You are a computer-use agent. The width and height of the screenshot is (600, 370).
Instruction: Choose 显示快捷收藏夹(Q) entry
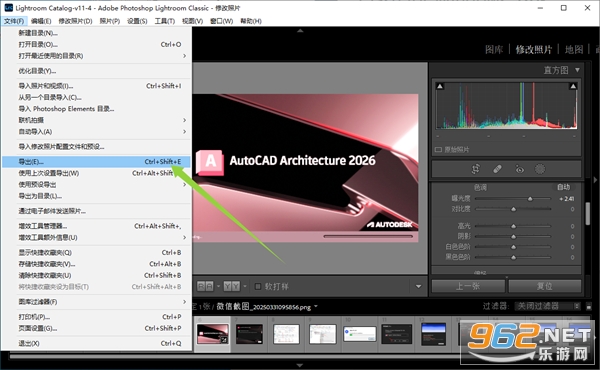96,253
